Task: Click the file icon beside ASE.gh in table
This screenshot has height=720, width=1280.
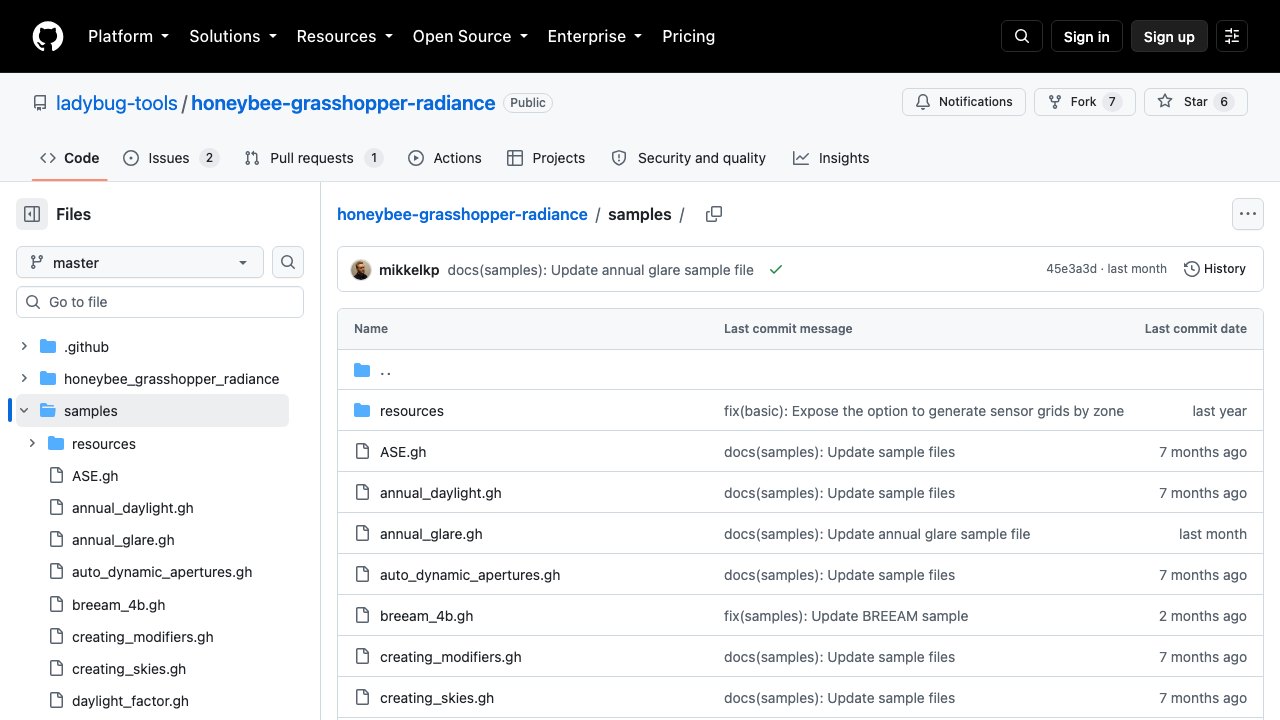Action: 362,452
